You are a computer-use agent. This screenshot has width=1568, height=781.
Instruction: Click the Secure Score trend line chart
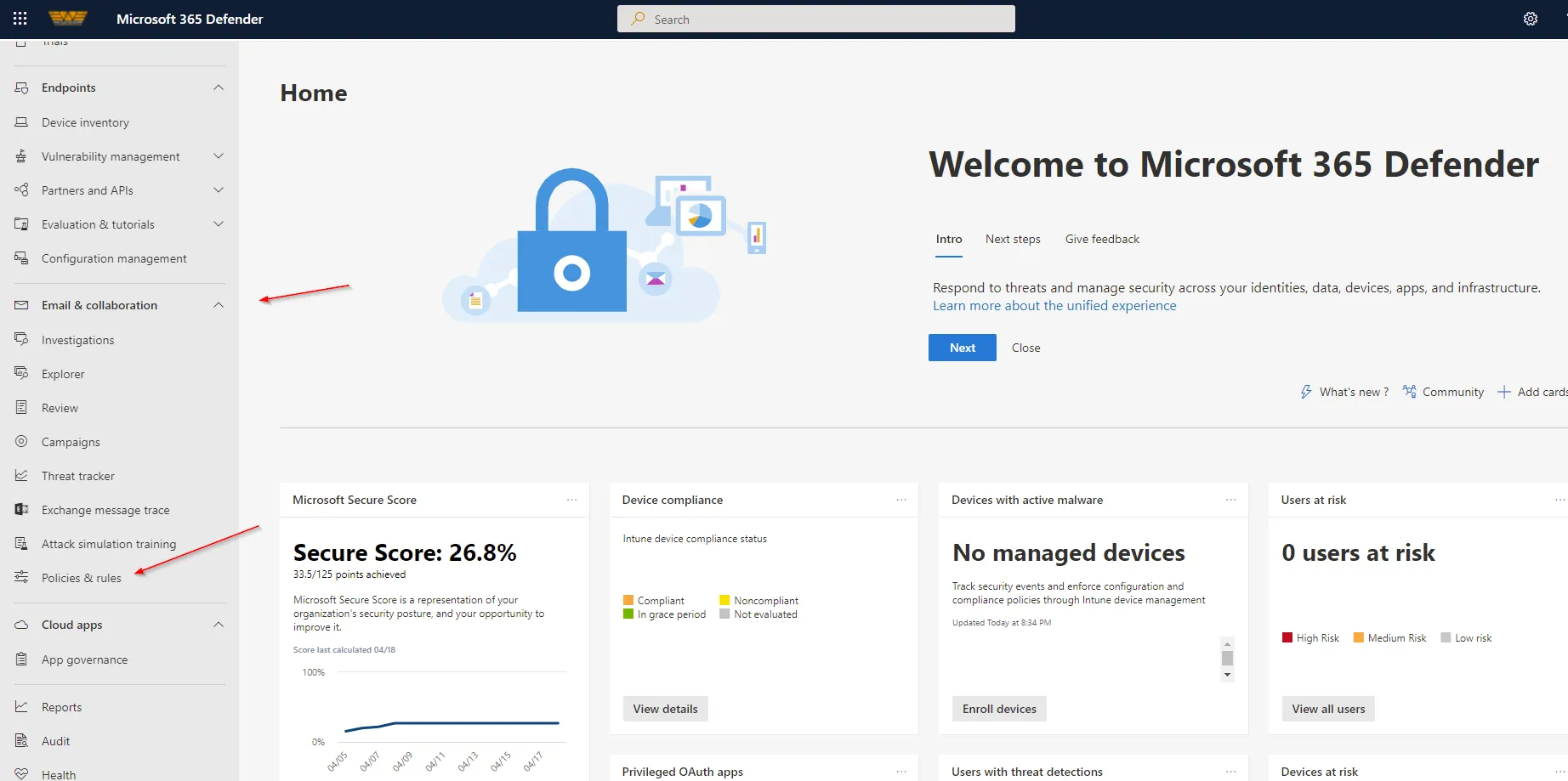click(x=451, y=725)
